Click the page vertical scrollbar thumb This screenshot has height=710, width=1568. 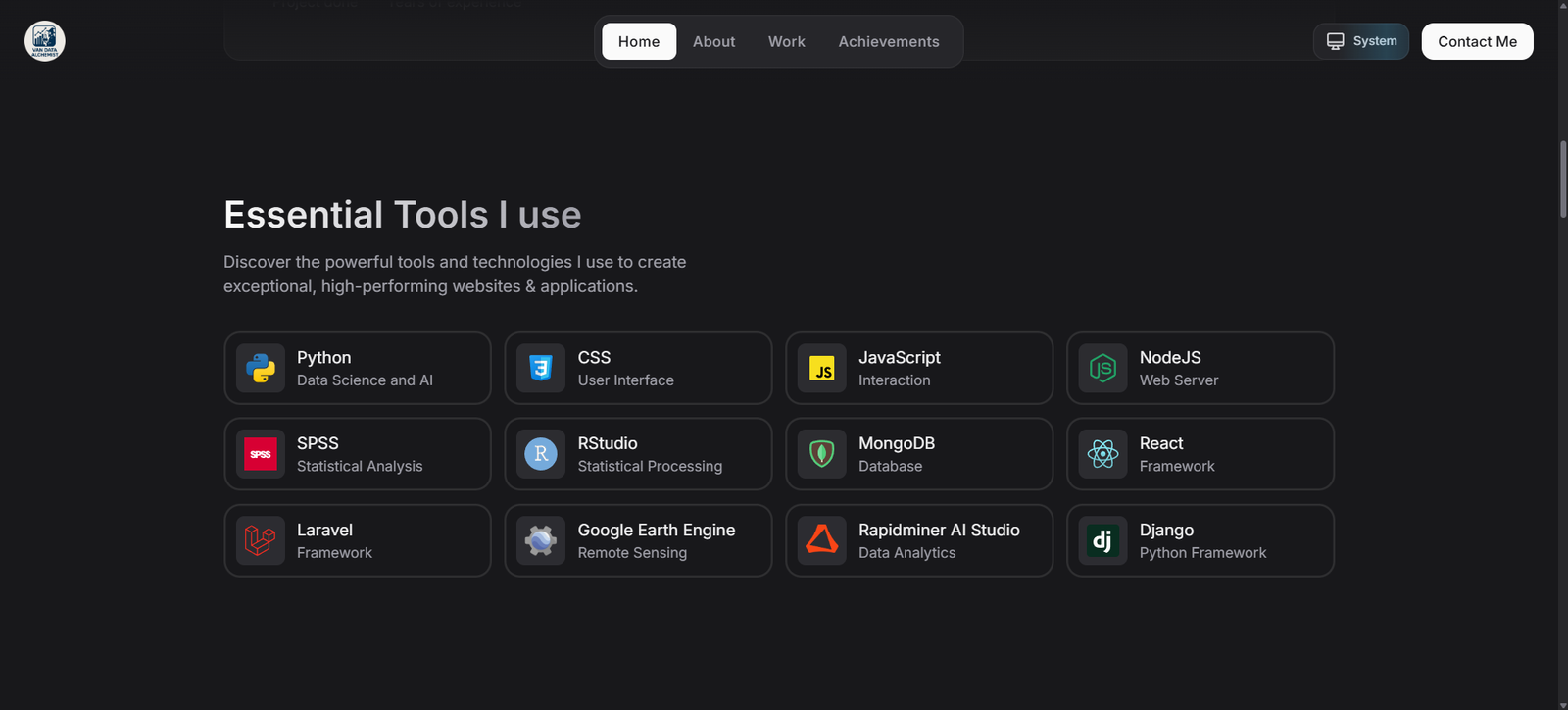[x=1562, y=178]
